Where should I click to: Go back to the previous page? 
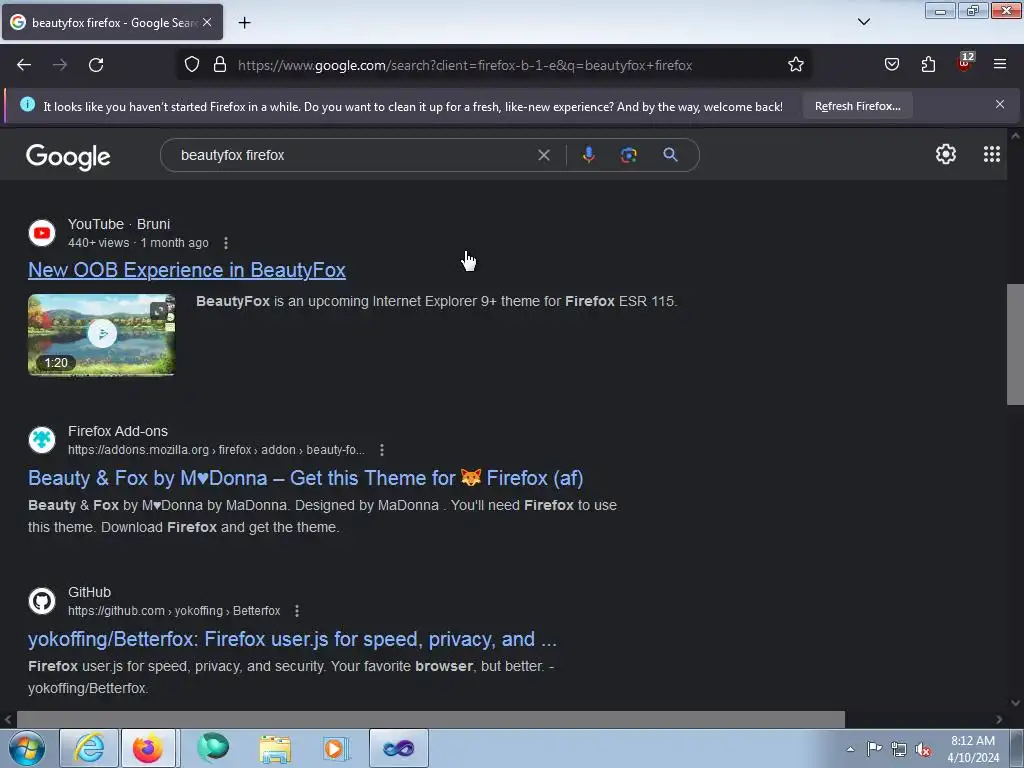click(x=24, y=65)
